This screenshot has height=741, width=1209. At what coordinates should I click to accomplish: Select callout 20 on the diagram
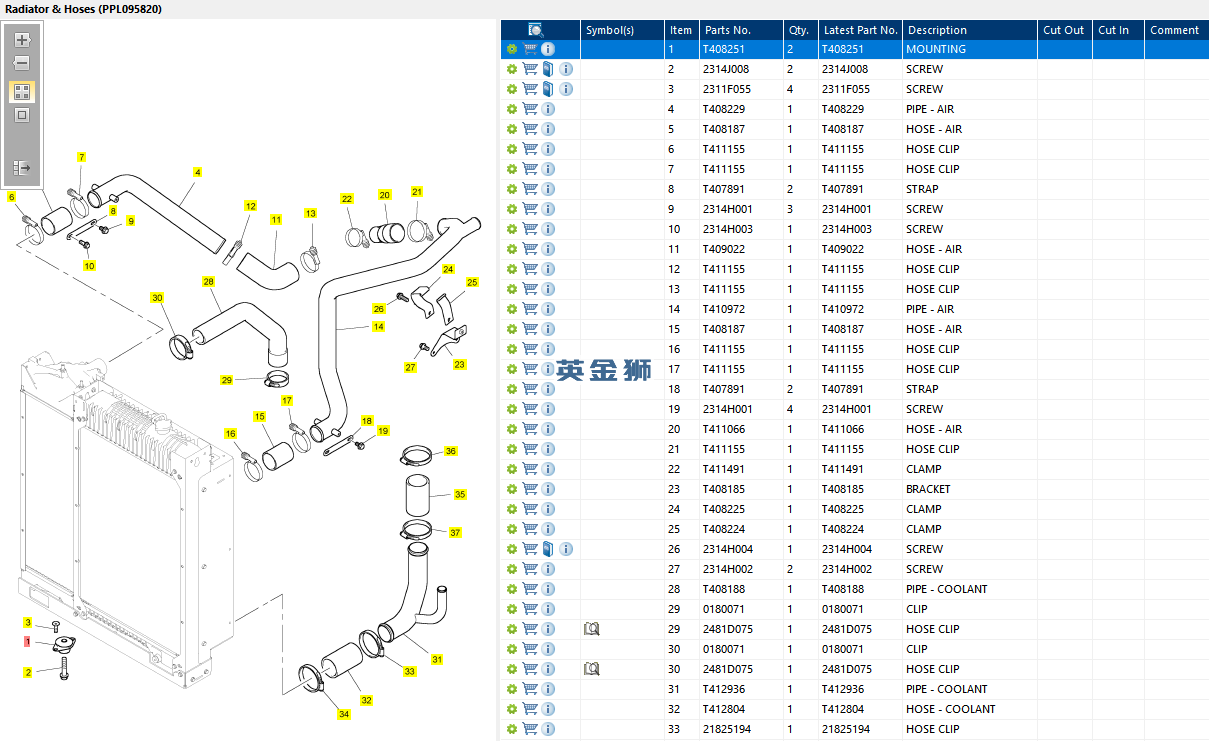(384, 195)
